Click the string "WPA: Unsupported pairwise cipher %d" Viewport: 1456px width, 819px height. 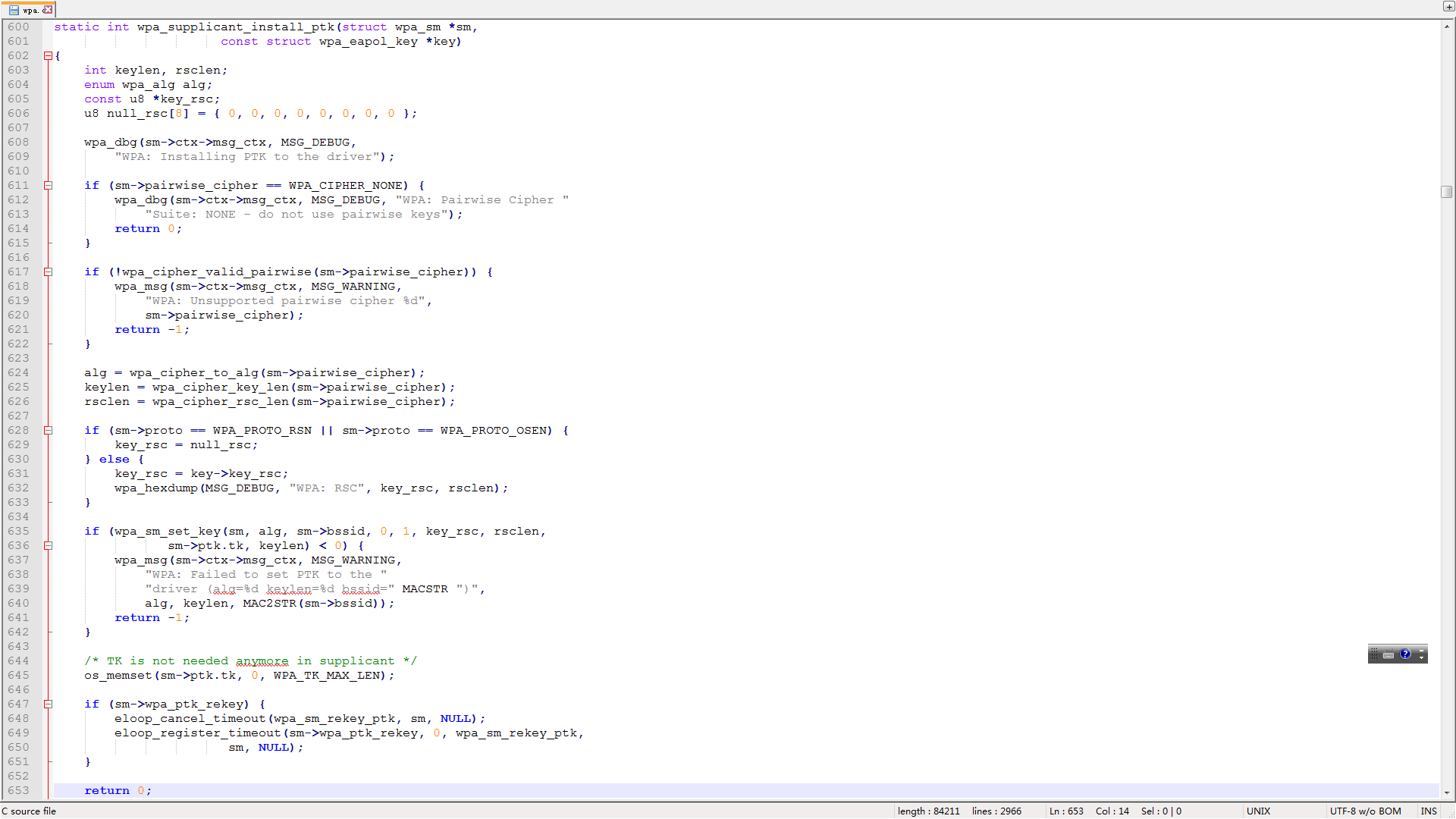tap(285, 301)
